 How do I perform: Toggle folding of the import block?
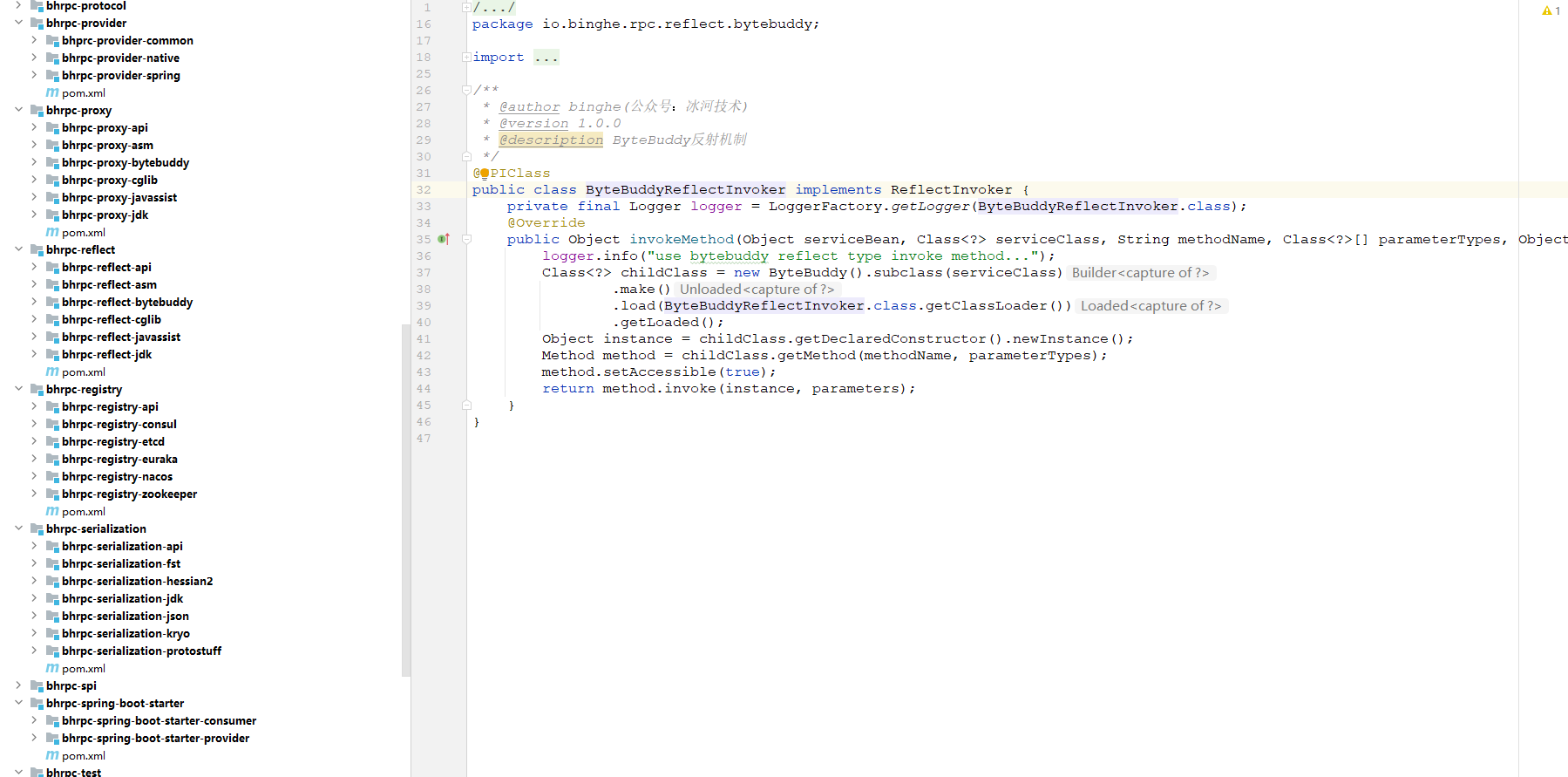[466, 58]
